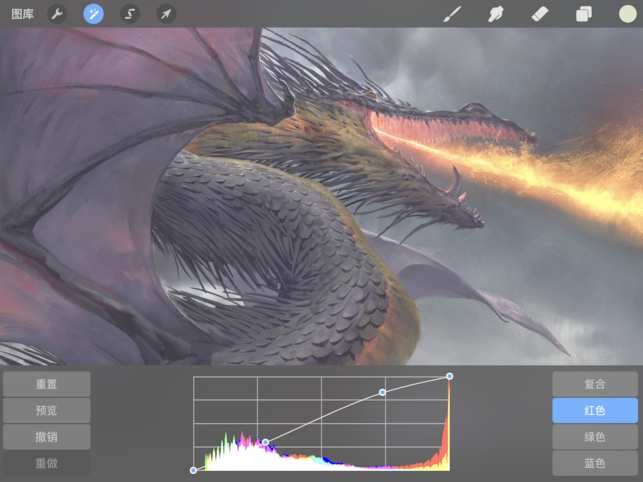Select the 蓝色 blue channel
This screenshot has height=482, width=643.
(595, 463)
